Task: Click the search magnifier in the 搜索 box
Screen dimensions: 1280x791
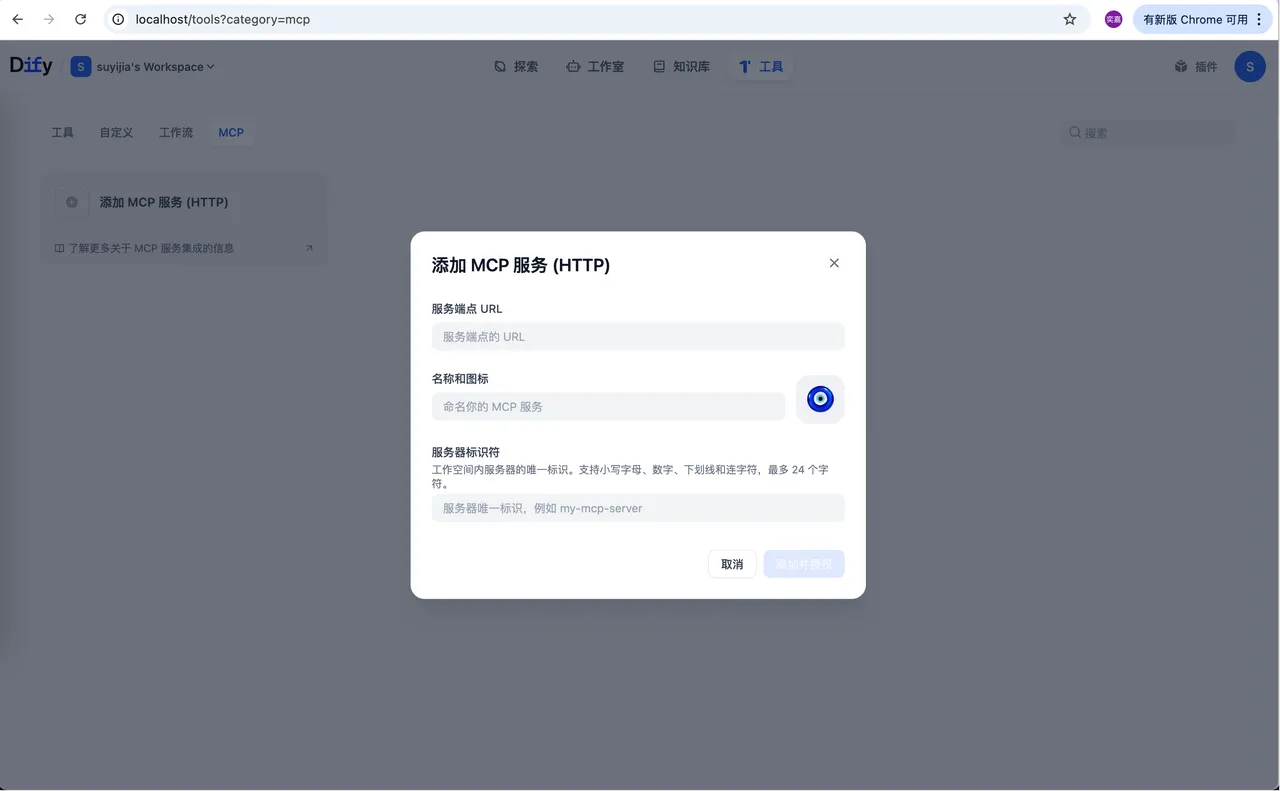Action: click(1074, 132)
